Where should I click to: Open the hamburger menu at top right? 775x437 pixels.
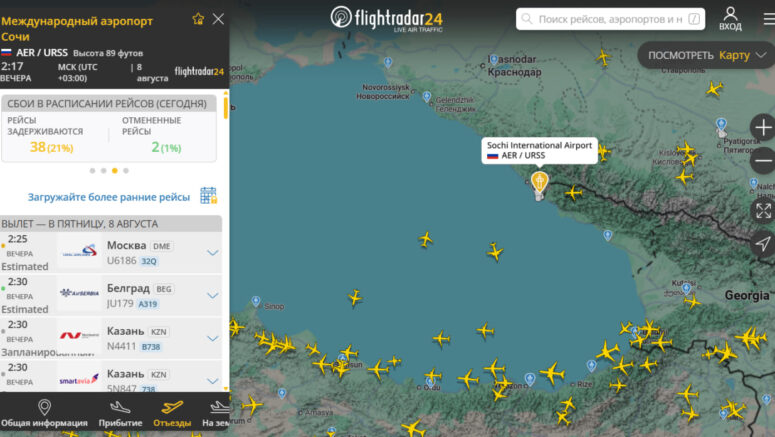pyautogui.click(x=769, y=19)
